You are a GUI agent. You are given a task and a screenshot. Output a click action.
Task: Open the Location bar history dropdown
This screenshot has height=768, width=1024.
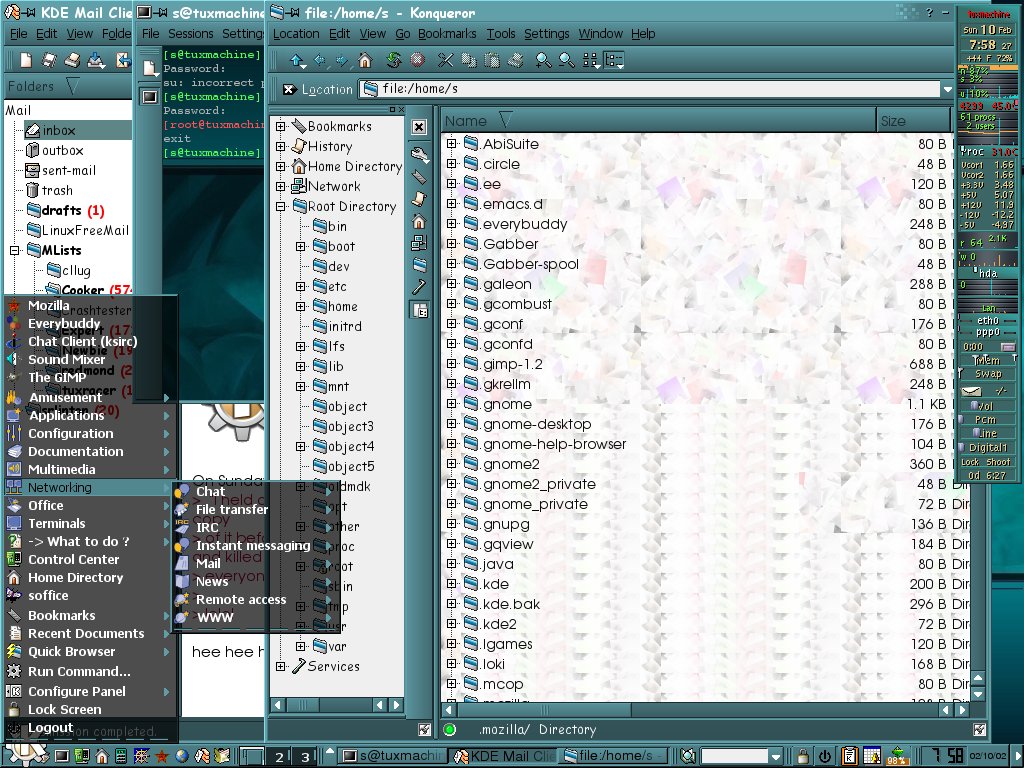pos(948,89)
